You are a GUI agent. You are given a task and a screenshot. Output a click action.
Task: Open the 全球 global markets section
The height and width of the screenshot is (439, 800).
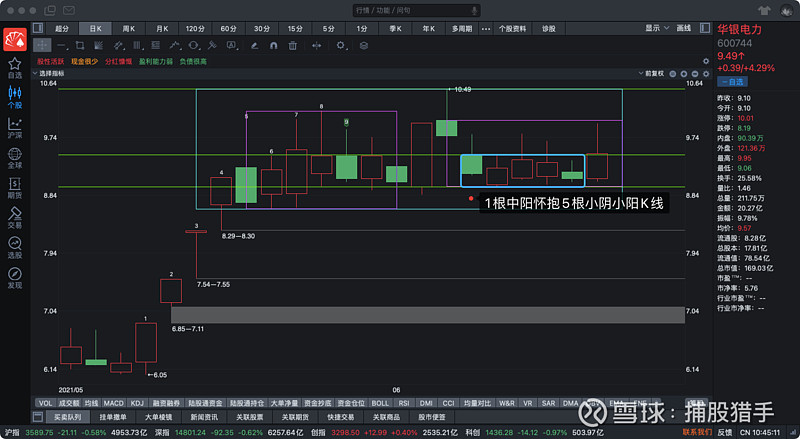(14, 158)
